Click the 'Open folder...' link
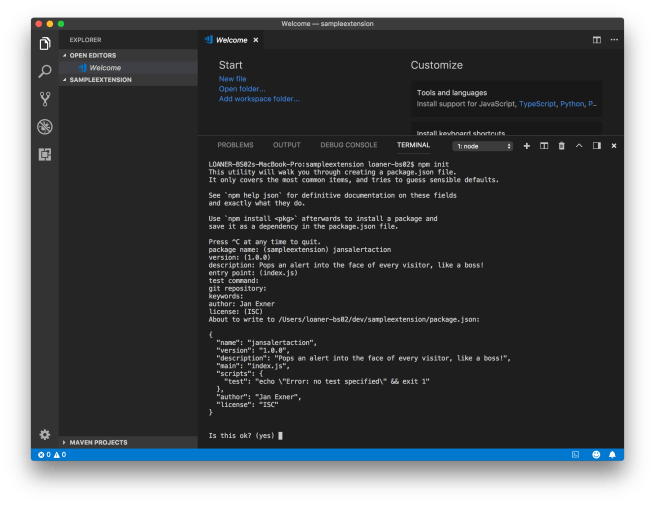The height and width of the screenshot is (505, 655). pyautogui.click(x=242, y=89)
